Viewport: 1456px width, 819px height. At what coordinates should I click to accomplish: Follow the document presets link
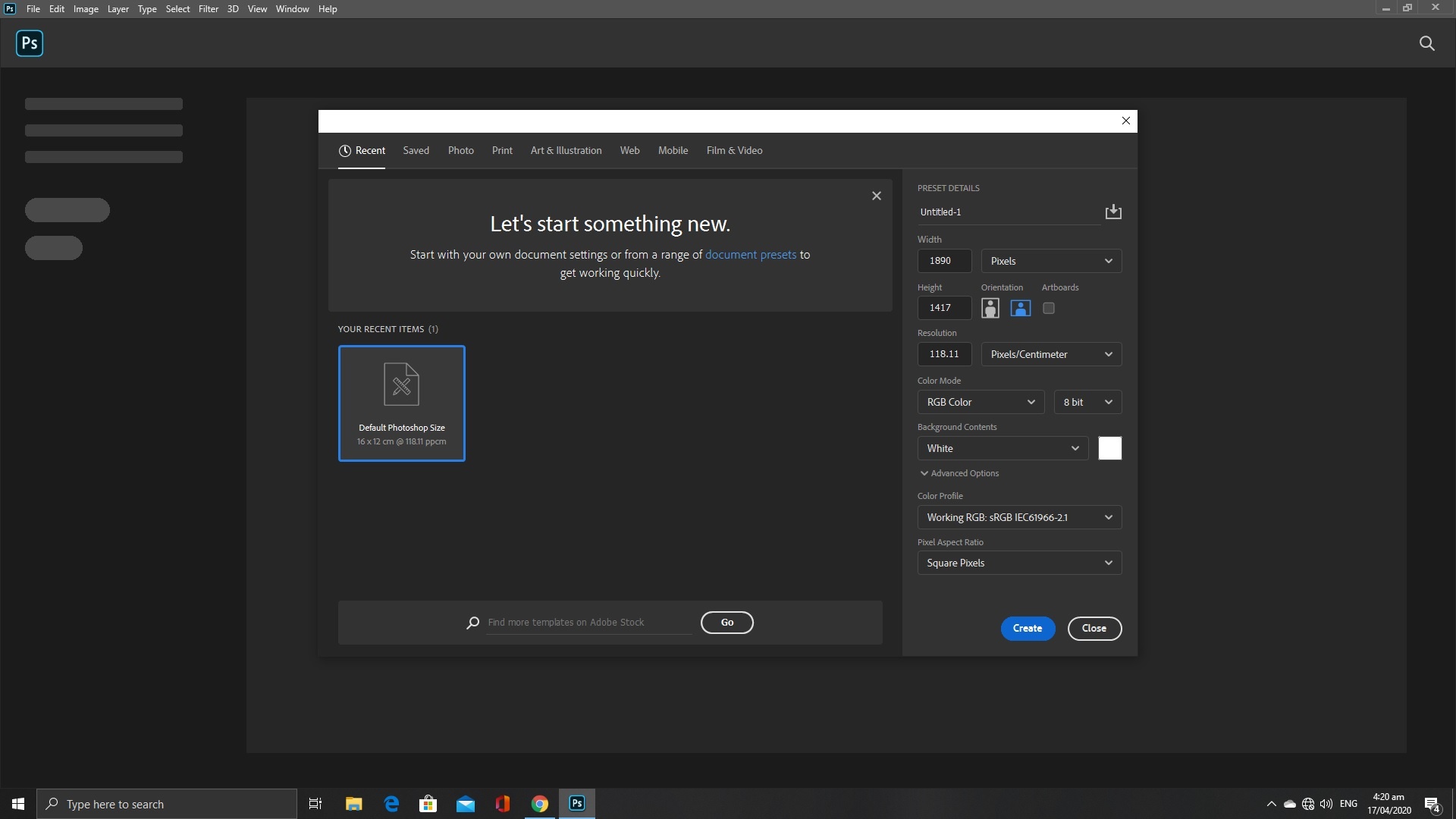click(751, 255)
